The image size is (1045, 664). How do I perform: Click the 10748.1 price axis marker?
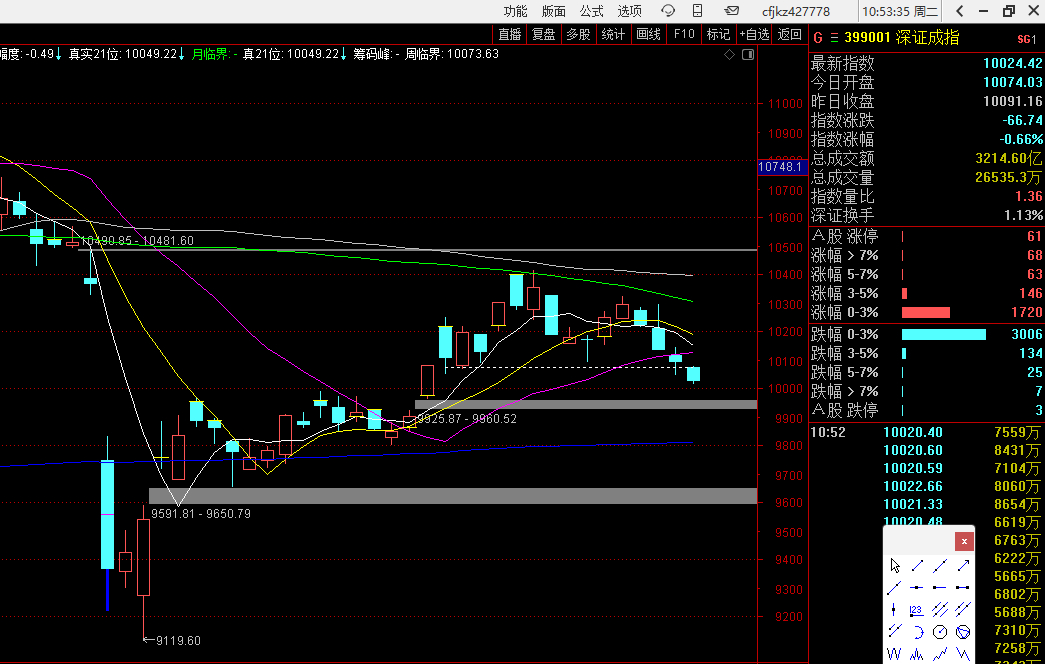pyautogui.click(x=782, y=167)
